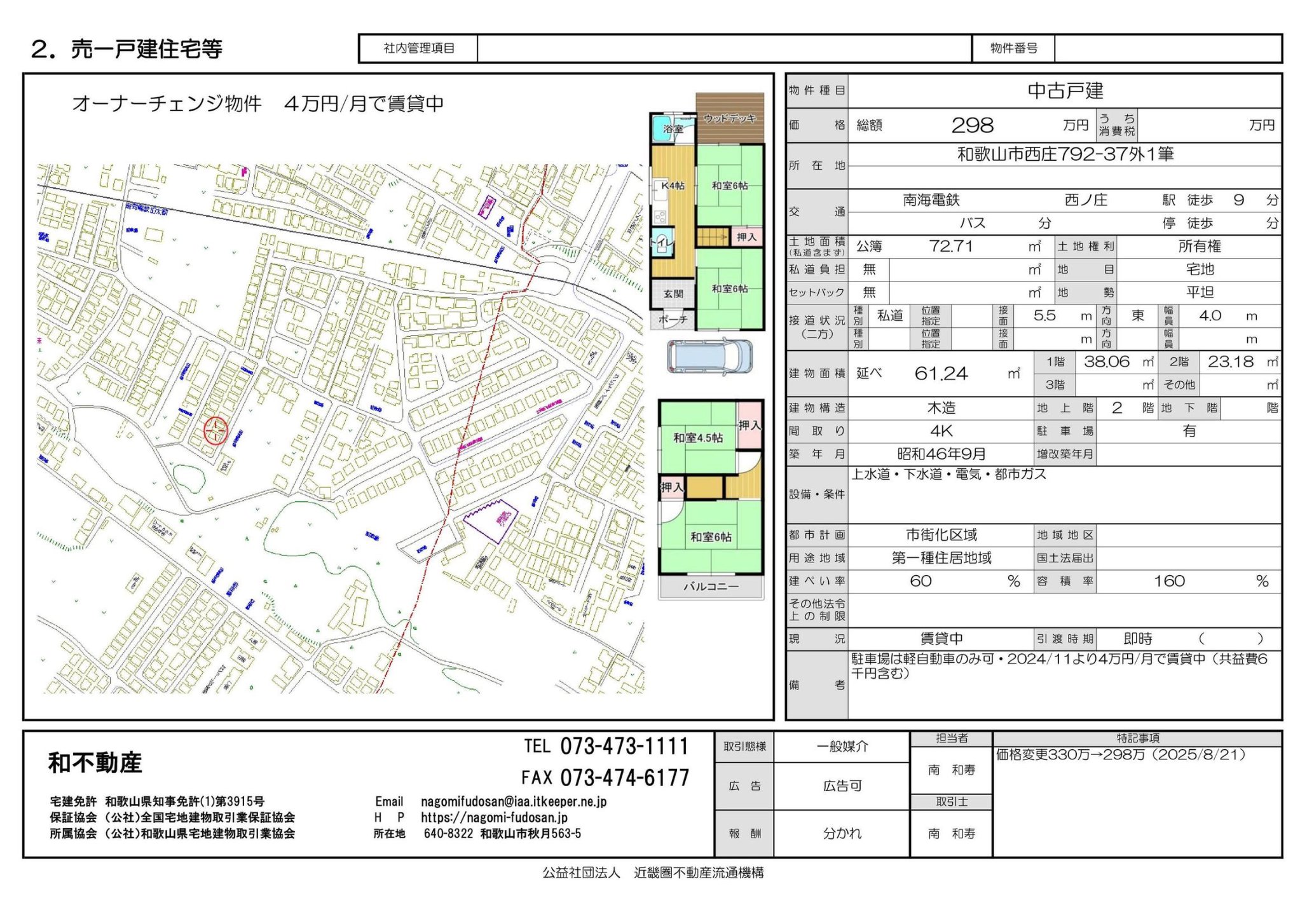Click the wood deck on the floor plan
1307x924 pixels.
tap(729, 118)
